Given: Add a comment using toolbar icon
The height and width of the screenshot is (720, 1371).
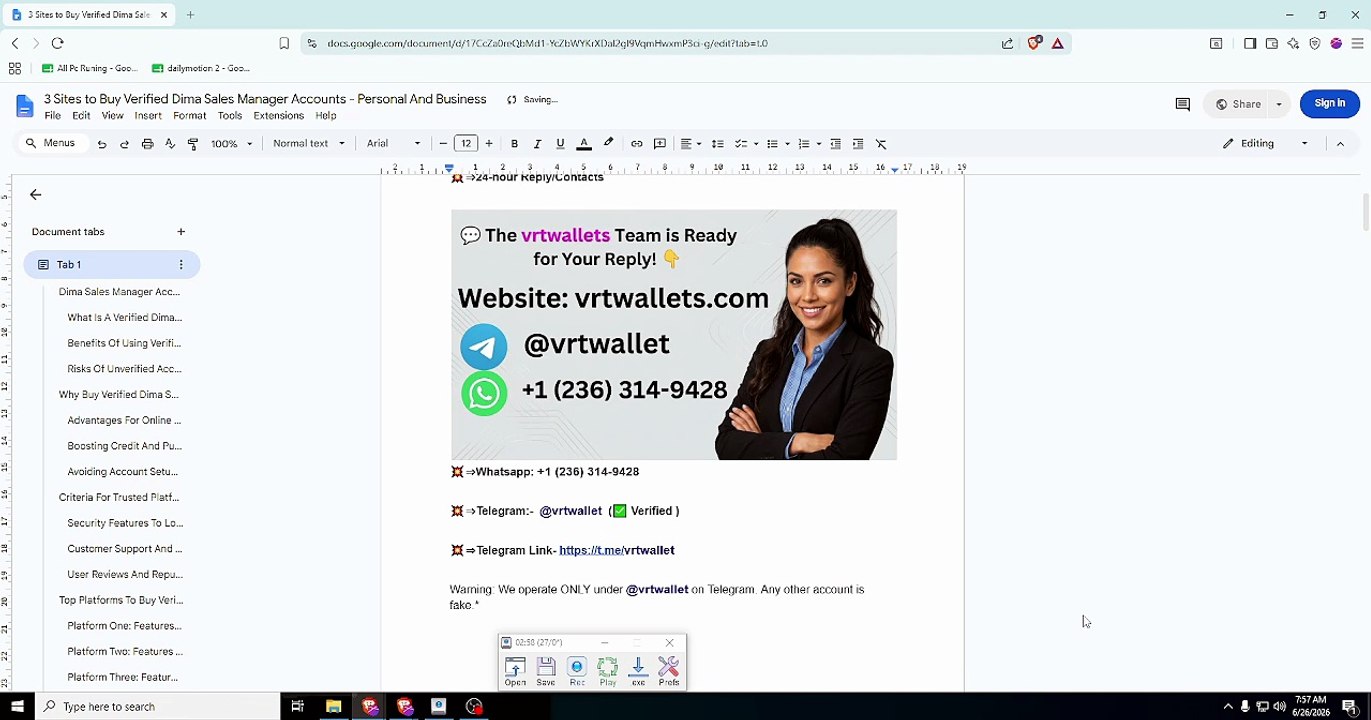Looking at the screenshot, I should point(660,144).
